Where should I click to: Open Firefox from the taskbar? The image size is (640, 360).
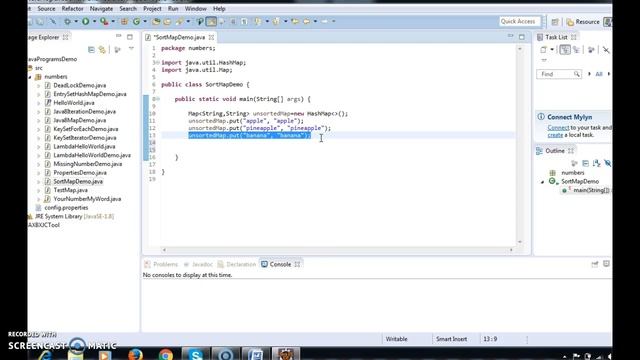(x=135, y=354)
